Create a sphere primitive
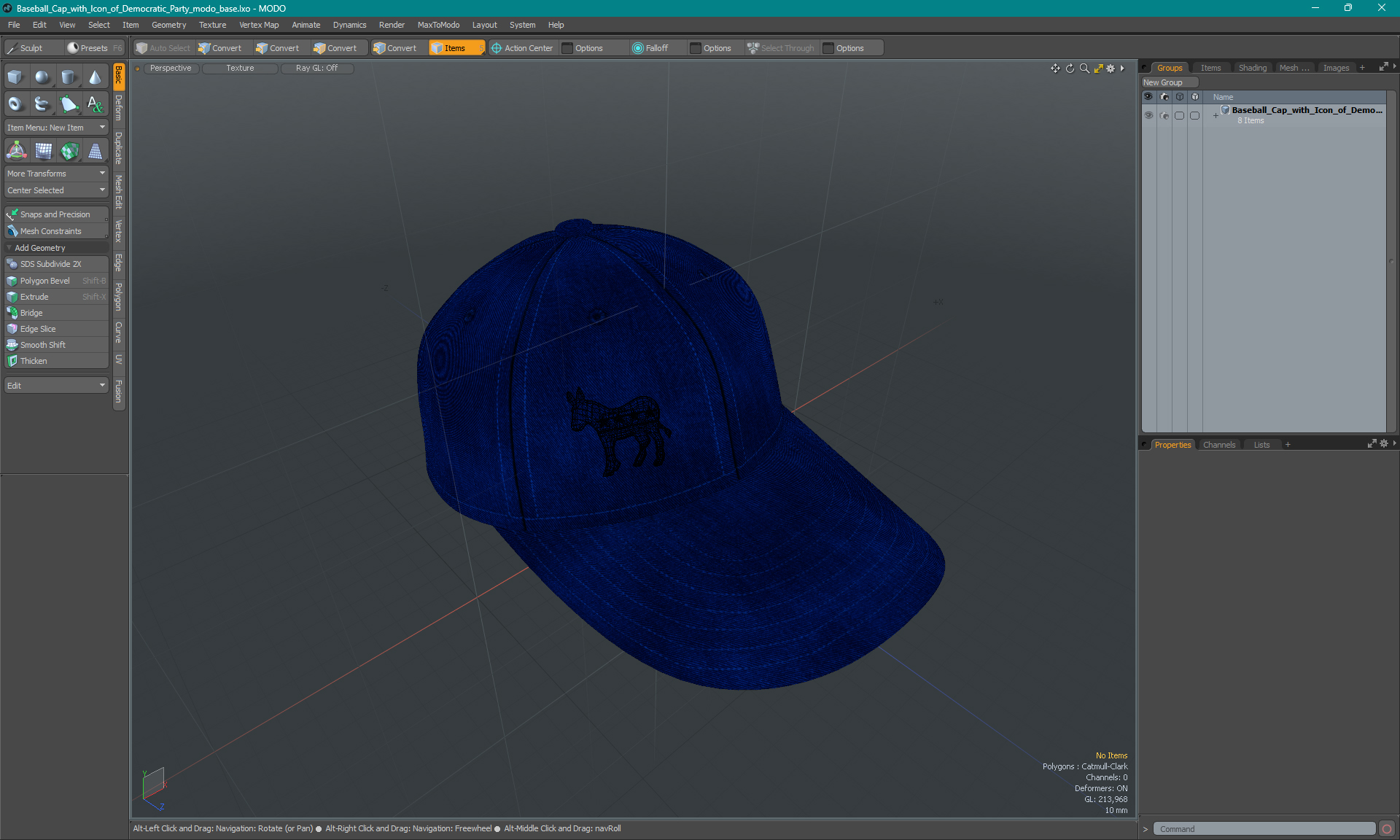Viewport: 1400px width, 840px height. [42, 77]
